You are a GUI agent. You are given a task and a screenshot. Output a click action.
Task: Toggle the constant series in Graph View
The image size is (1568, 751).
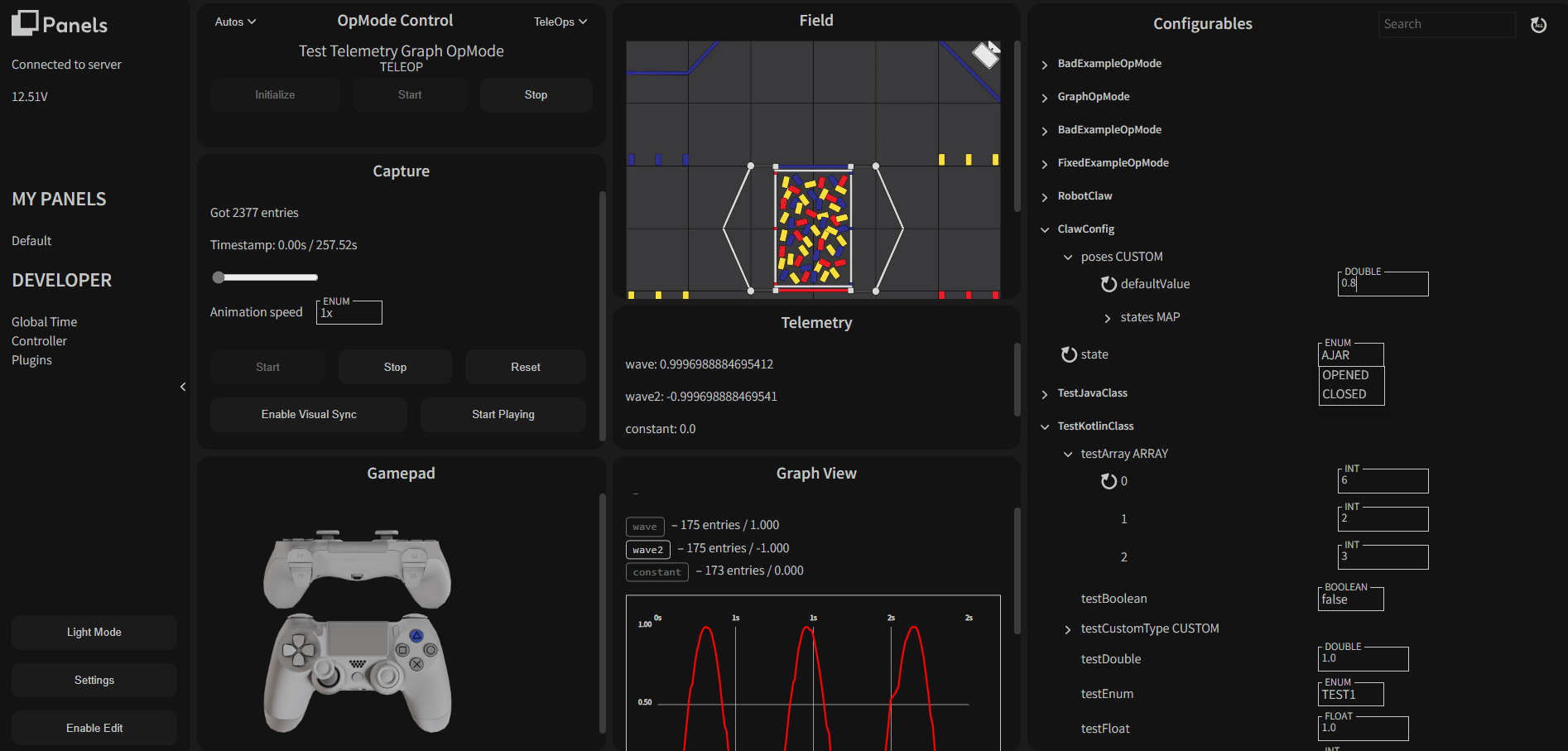pos(657,572)
